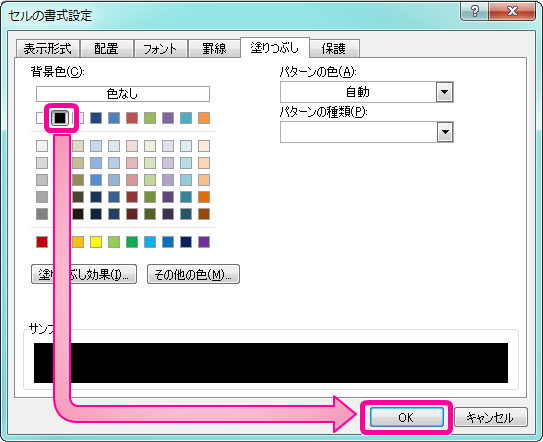The height and width of the screenshot is (442, 543).
Task: Click the black sample preview area
Action: click(x=271, y=363)
